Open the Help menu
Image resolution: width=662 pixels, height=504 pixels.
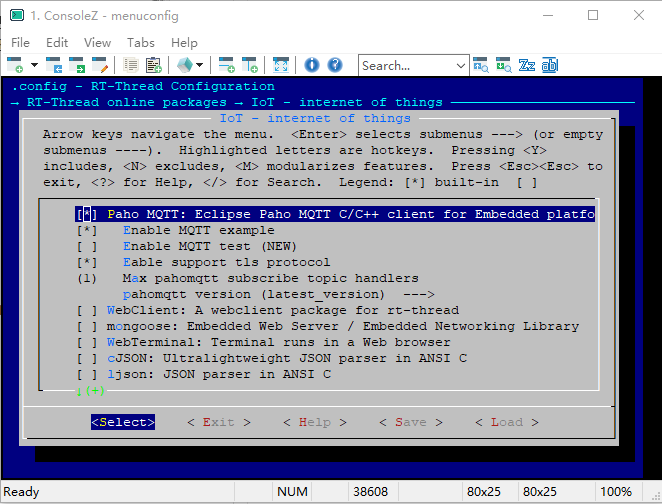tap(184, 43)
